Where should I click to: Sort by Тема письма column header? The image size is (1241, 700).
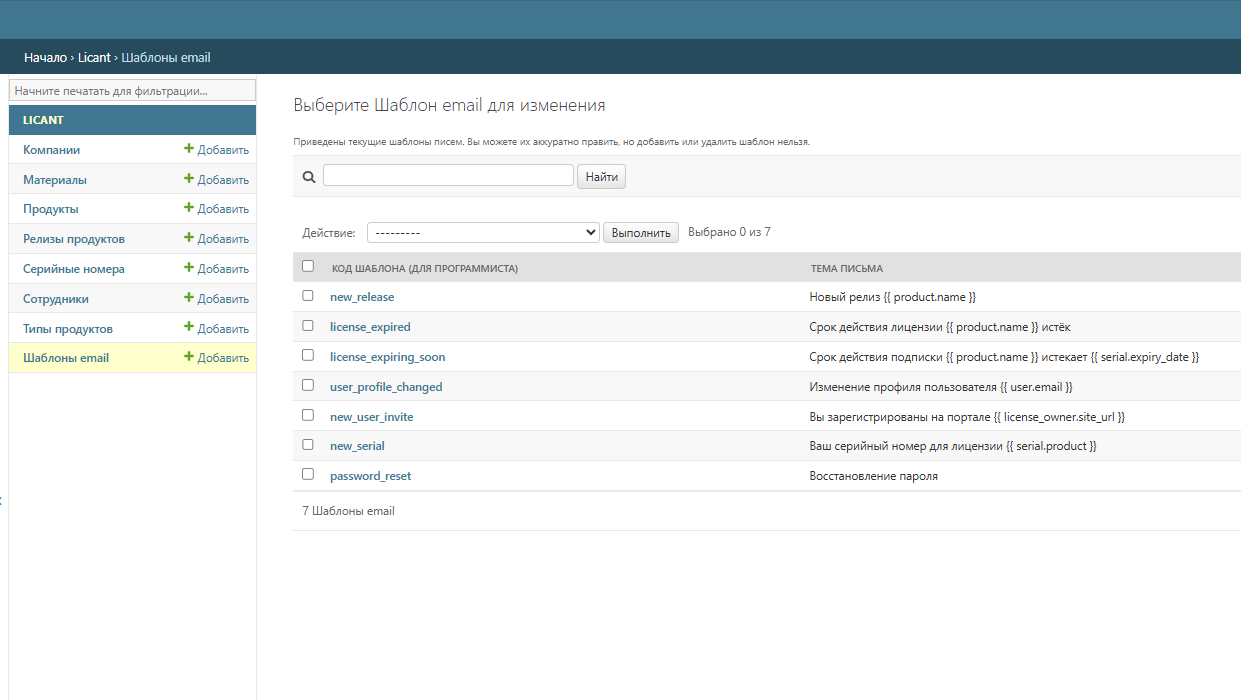845,268
